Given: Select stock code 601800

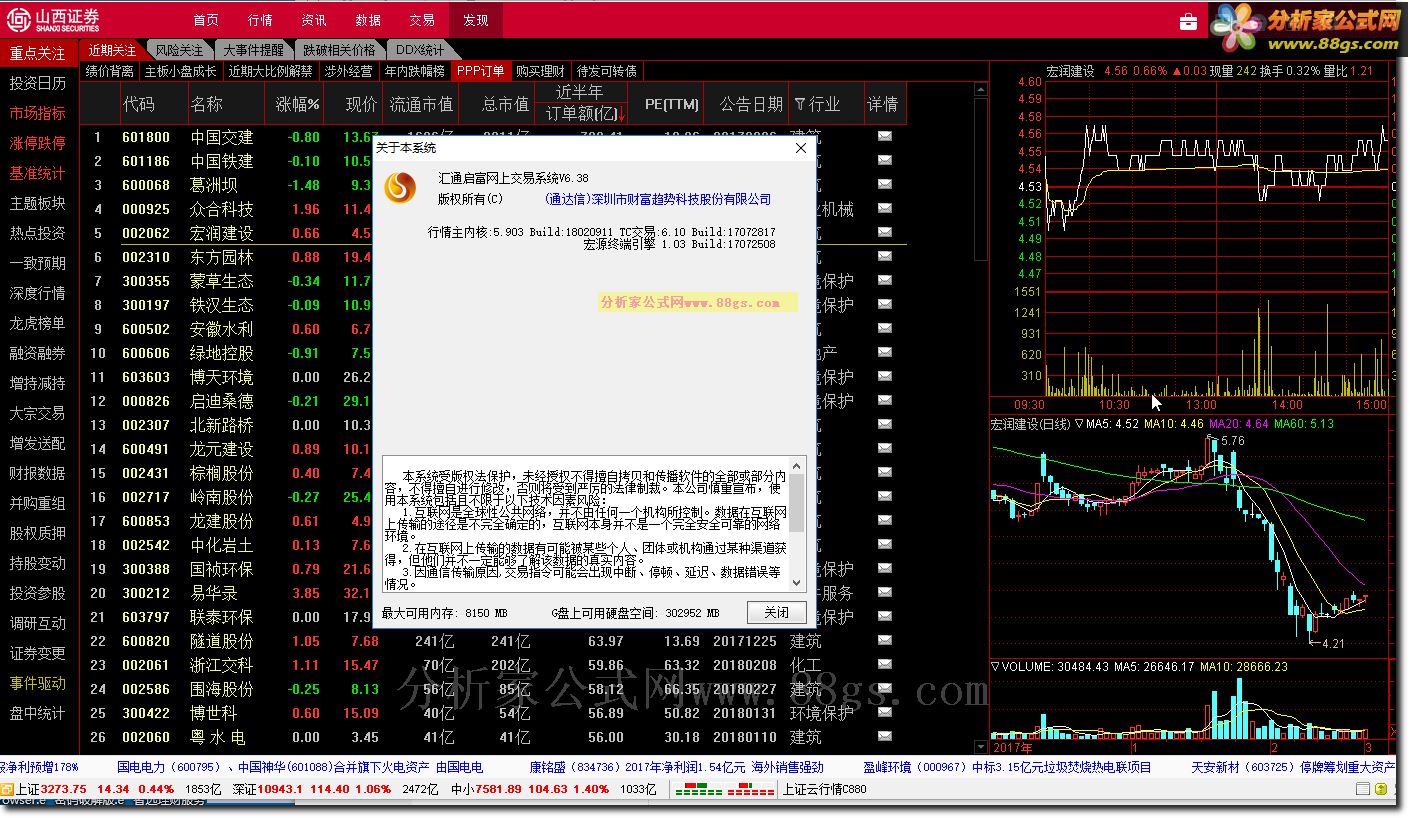Looking at the screenshot, I should coord(146,137).
